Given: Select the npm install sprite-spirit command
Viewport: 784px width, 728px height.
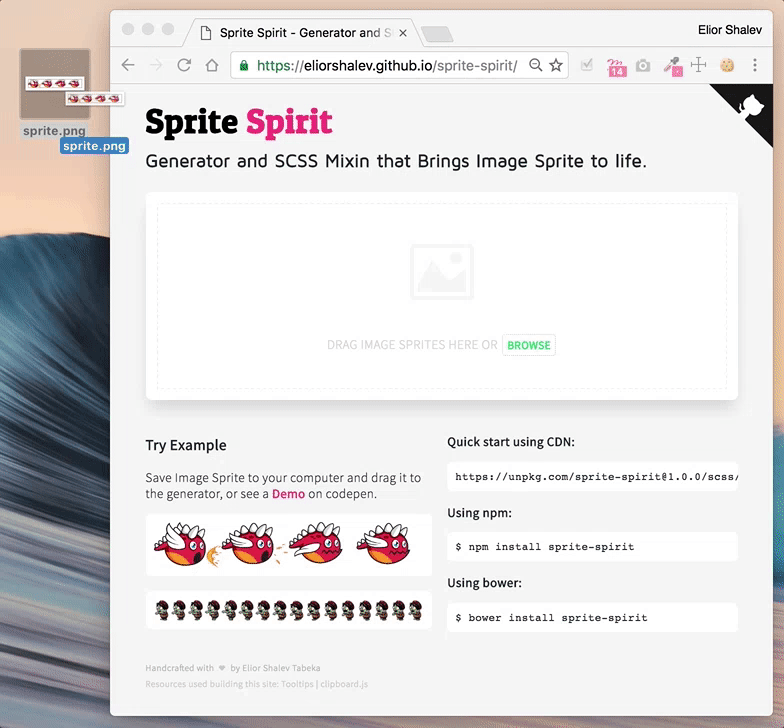Looking at the screenshot, I should (592, 547).
